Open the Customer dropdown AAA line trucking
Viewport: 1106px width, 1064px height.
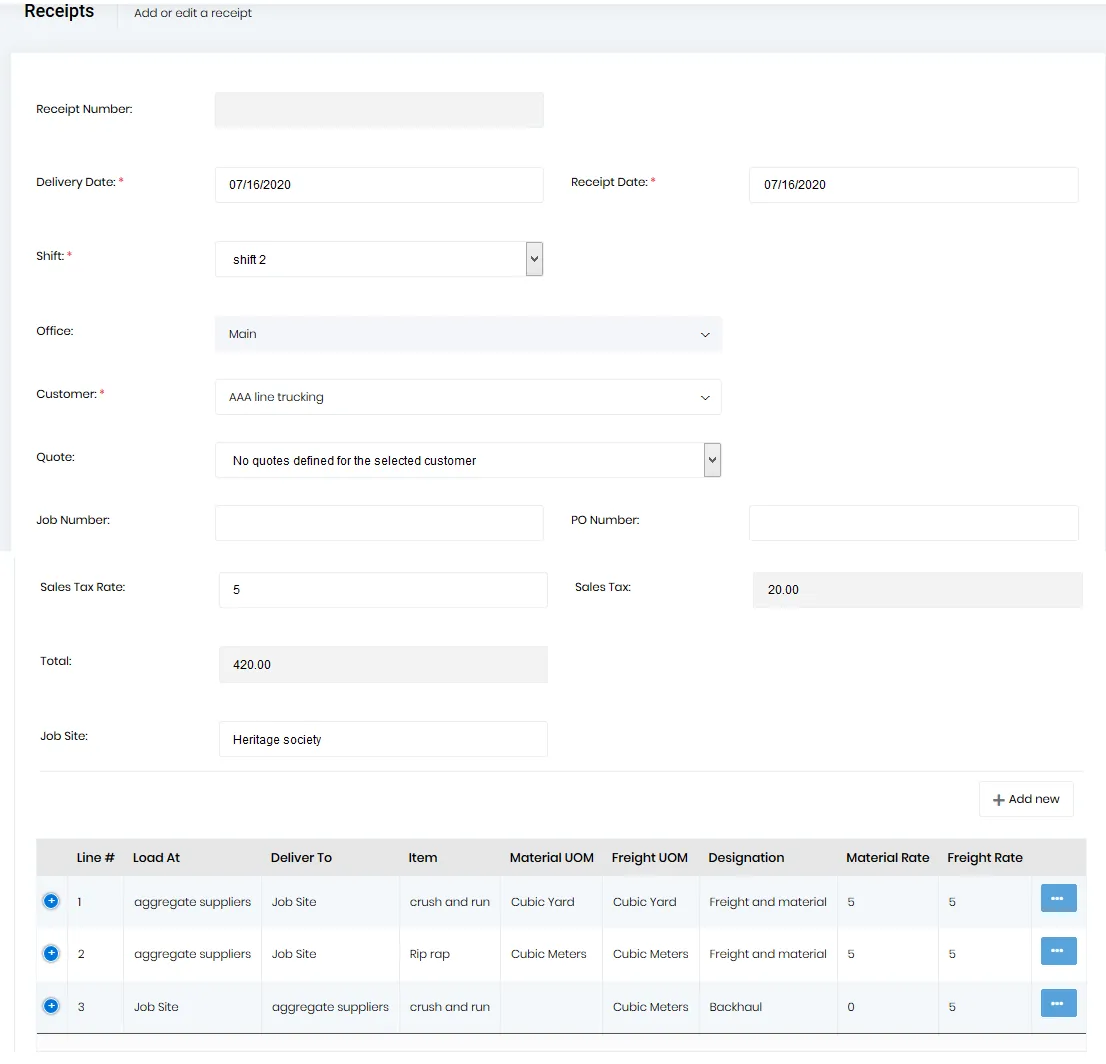[468, 397]
